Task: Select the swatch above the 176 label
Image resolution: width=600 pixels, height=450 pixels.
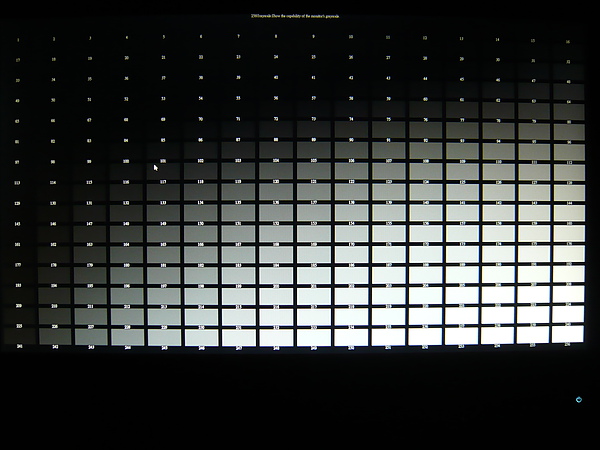Action: tap(569, 233)
